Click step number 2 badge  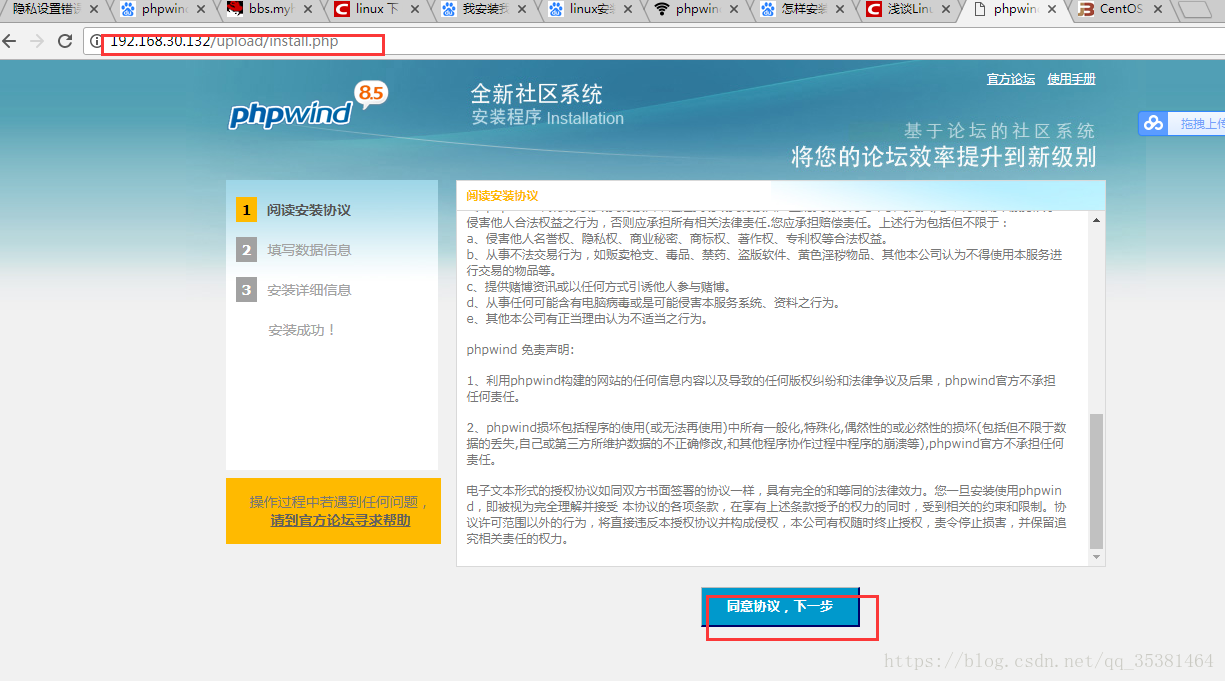pyautogui.click(x=246, y=250)
